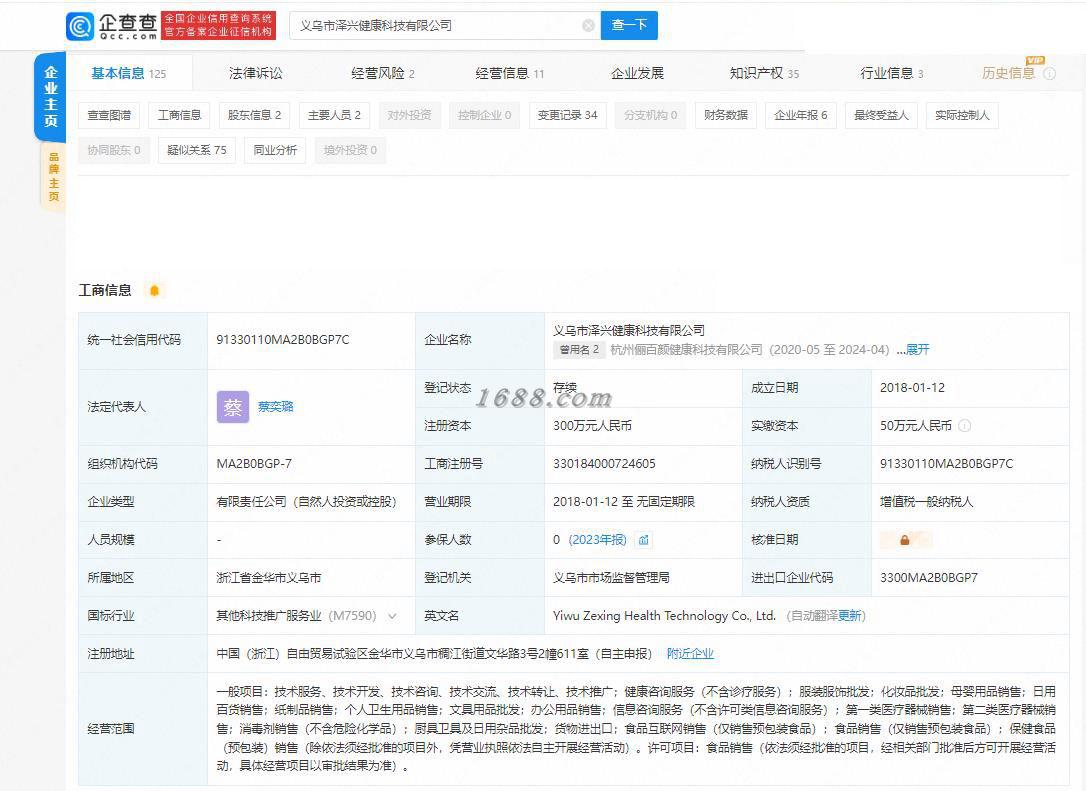The width and height of the screenshot is (1086, 791).
Task: Click the lock icon in 核准日期 row
Action: tap(905, 540)
